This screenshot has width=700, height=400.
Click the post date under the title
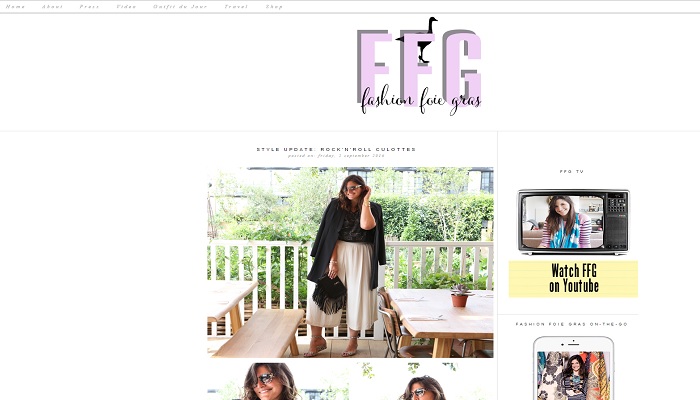[336, 156]
